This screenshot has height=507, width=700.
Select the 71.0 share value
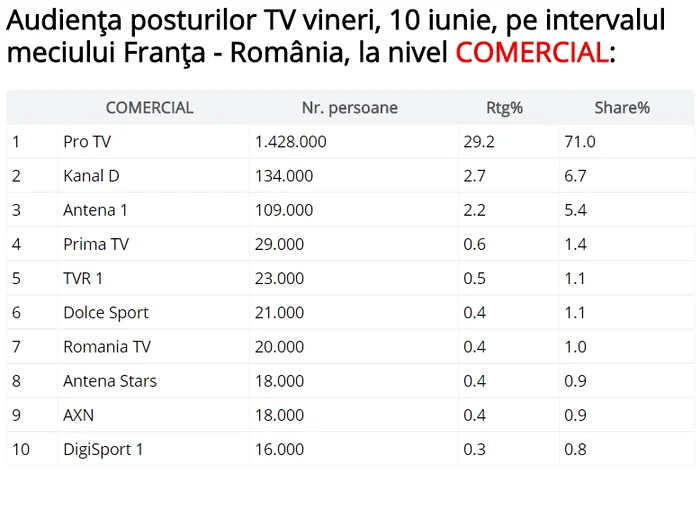tap(579, 142)
